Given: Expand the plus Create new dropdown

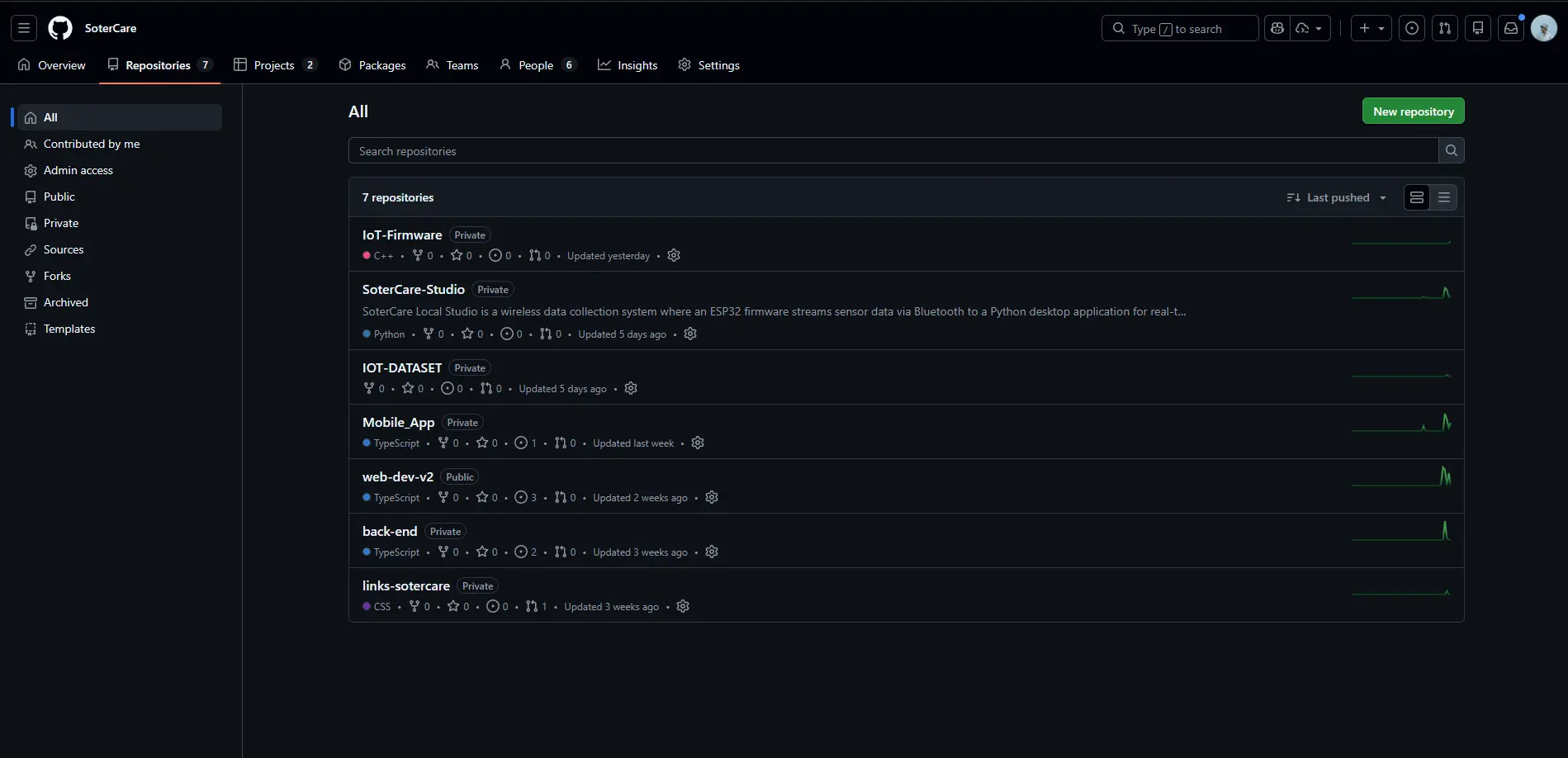Looking at the screenshot, I should pyautogui.click(x=1371, y=28).
